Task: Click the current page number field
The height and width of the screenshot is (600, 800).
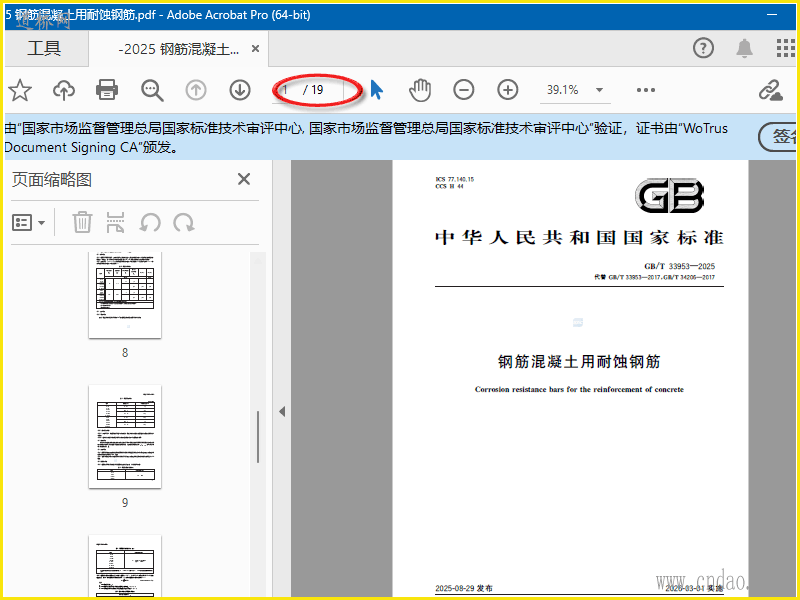Action: click(286, 90)
